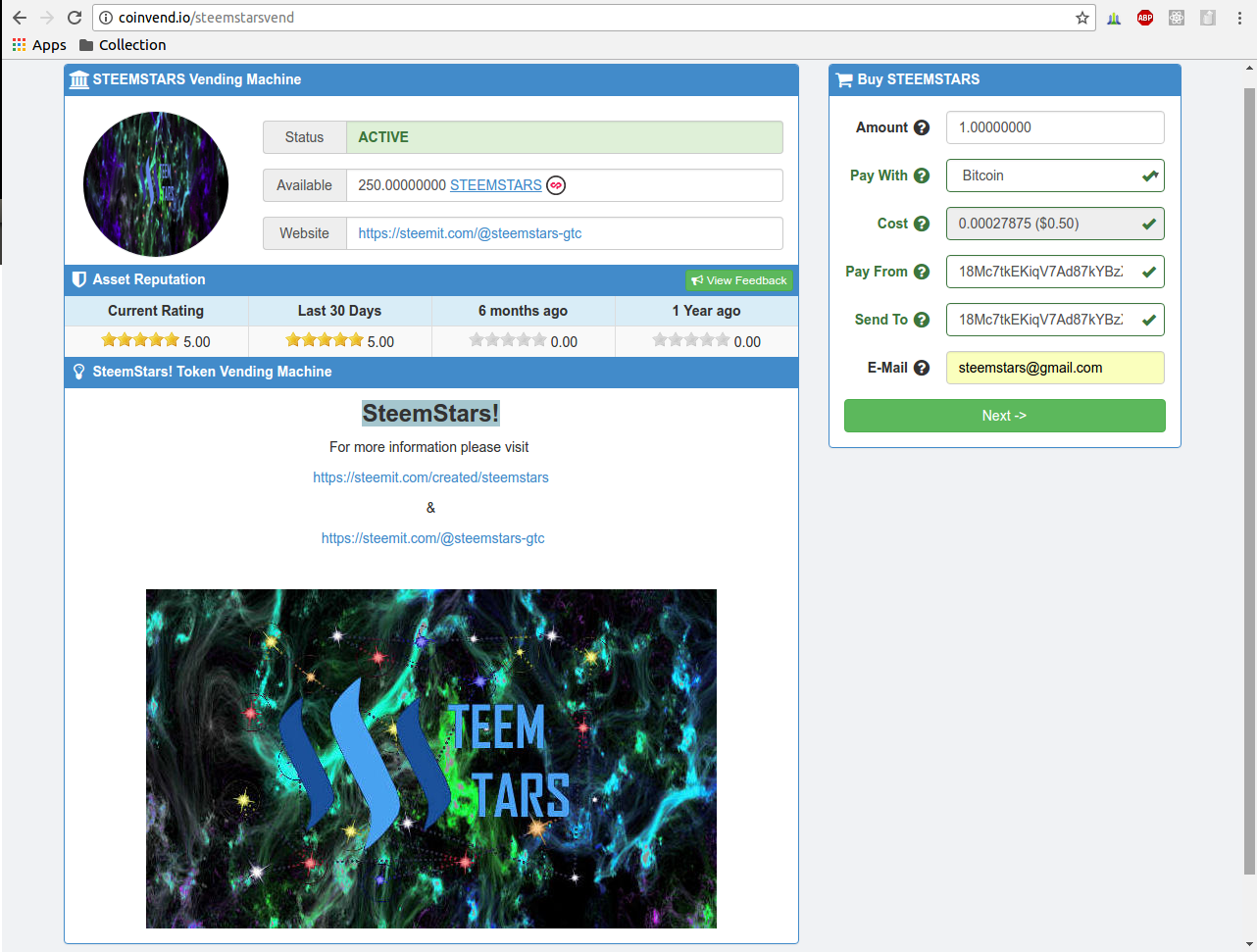
Task: Click the scrollbar down arrow
Action: [x=1249, y=944]
